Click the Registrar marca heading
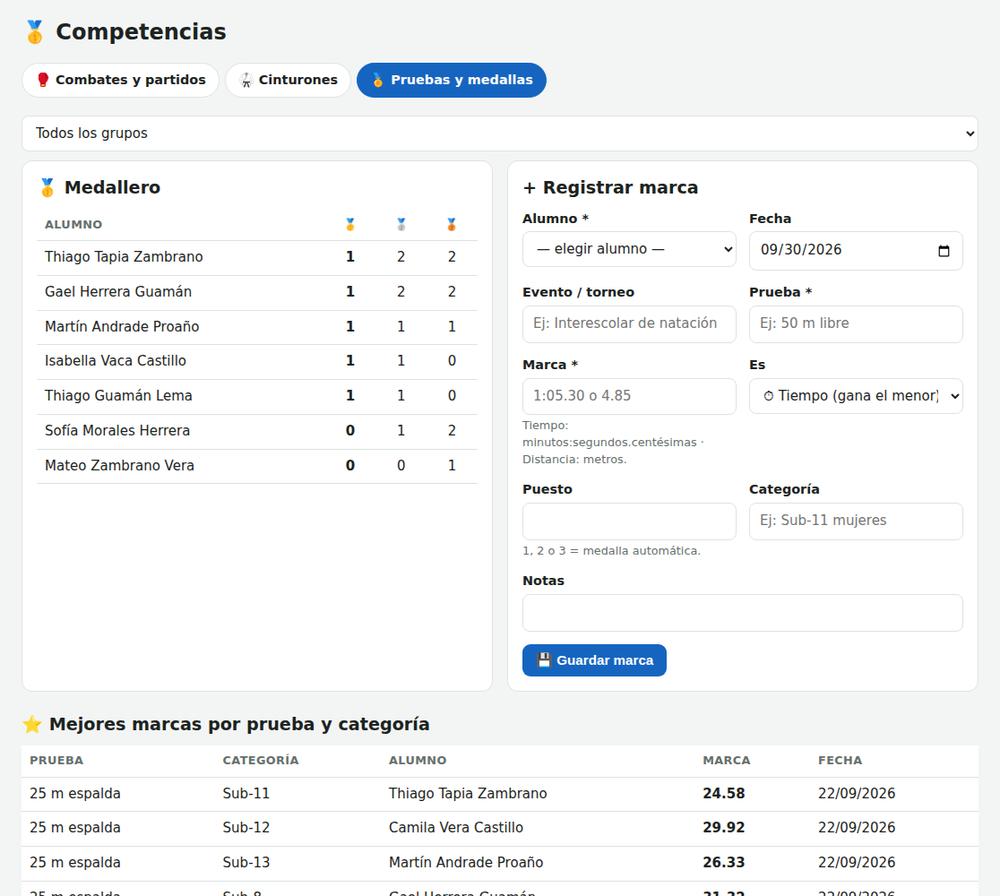Viewport: 1000px width, 896px height. [x=610, y=187]
